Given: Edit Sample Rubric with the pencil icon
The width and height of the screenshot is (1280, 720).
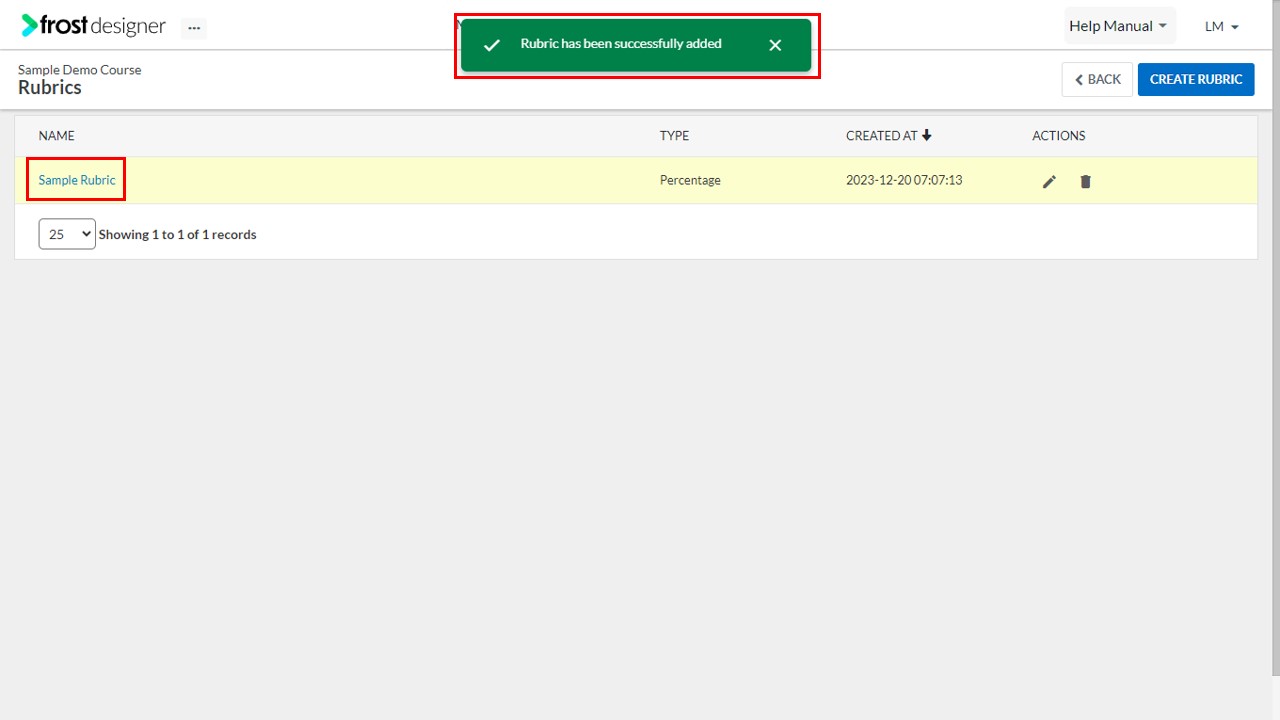Looking at the screenshot, I should [x=1049, y=181].
